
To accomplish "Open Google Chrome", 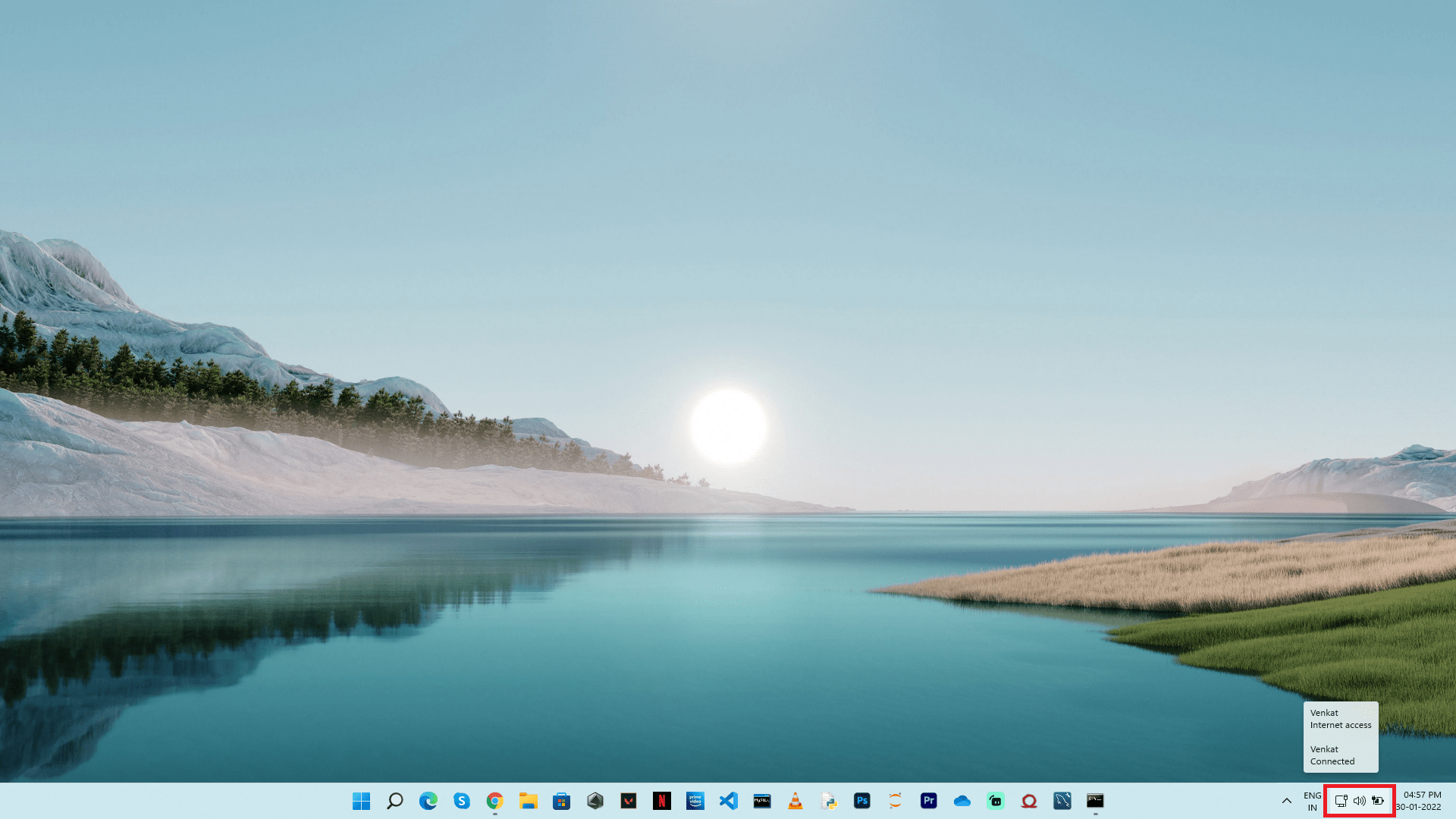I will (x=495, y=800).
